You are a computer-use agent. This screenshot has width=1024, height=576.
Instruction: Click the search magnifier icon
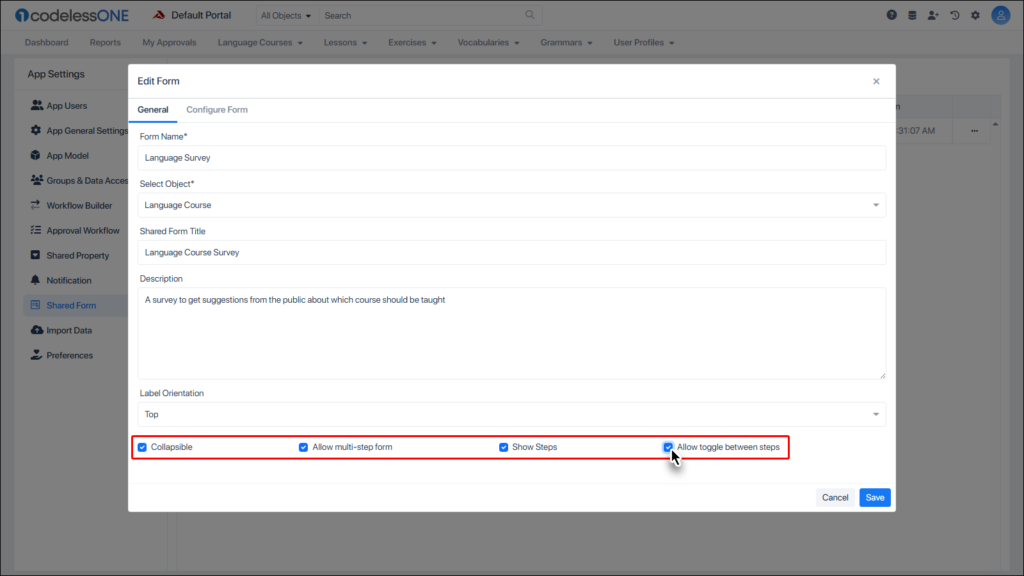[x=530, y=14]
